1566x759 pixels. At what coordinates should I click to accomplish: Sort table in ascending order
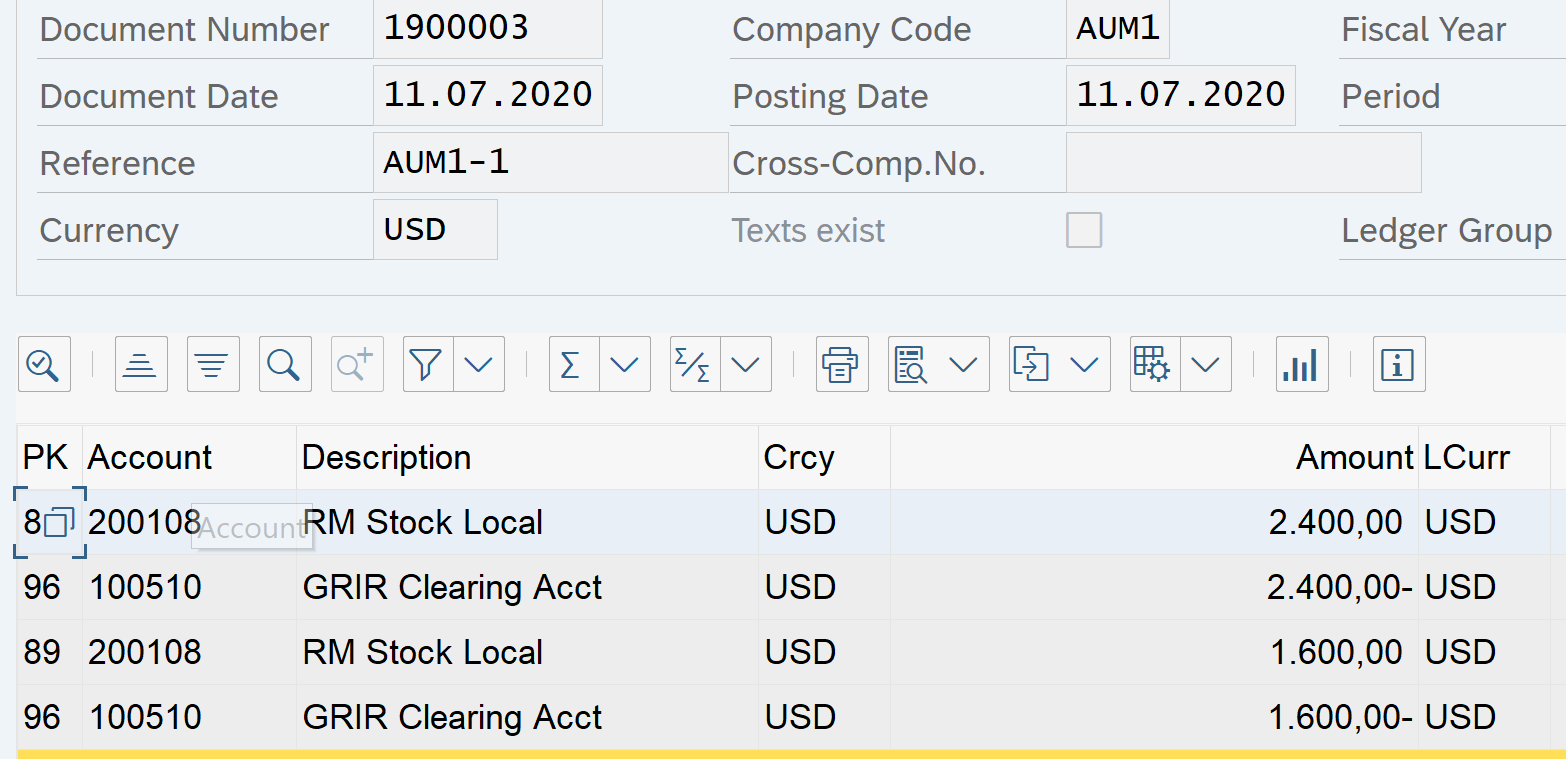[141, 365]
